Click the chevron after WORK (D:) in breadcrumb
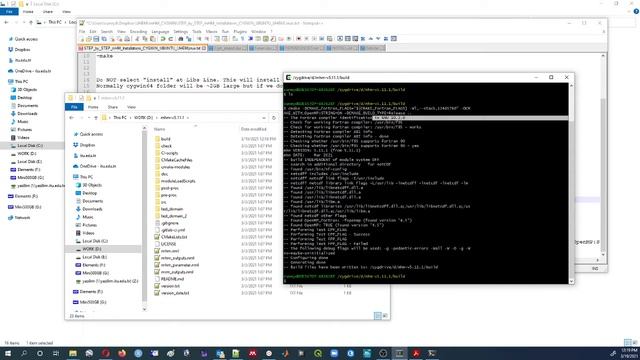This screenshot has height=360, width=640. point(156,118)
